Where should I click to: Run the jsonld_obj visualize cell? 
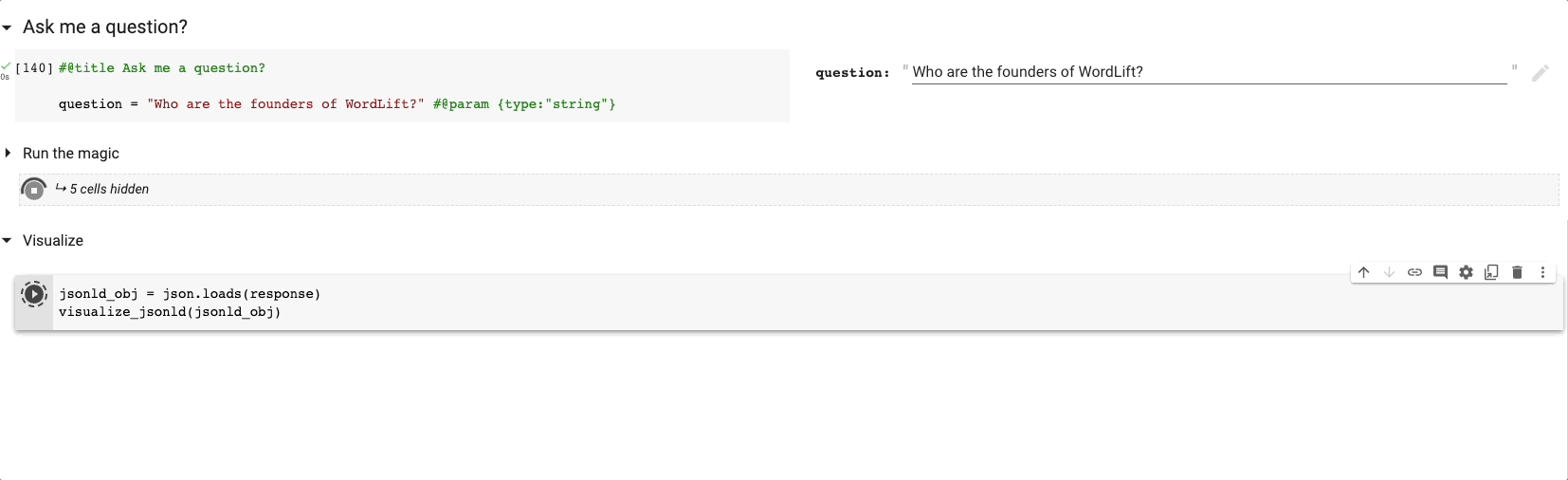34,294
